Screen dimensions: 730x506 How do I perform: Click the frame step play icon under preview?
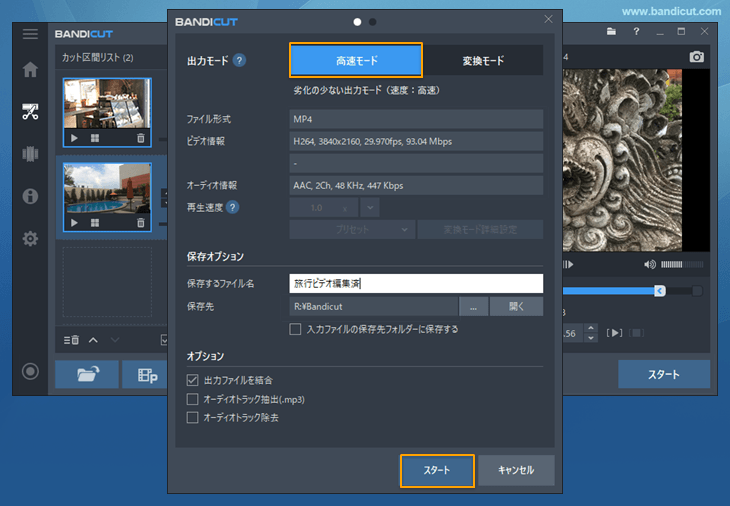[x=568, y=264]
